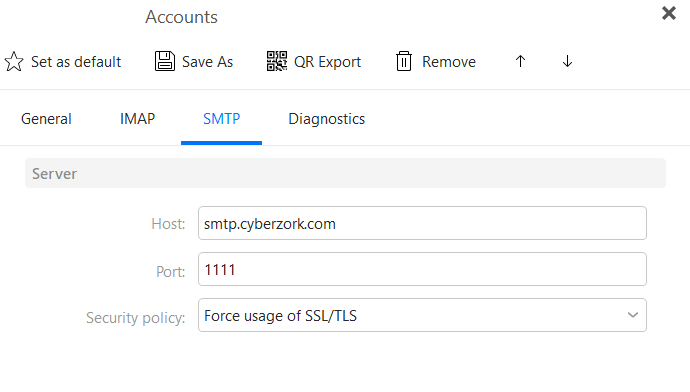Click the Server section header

click(x=345, y=173)
